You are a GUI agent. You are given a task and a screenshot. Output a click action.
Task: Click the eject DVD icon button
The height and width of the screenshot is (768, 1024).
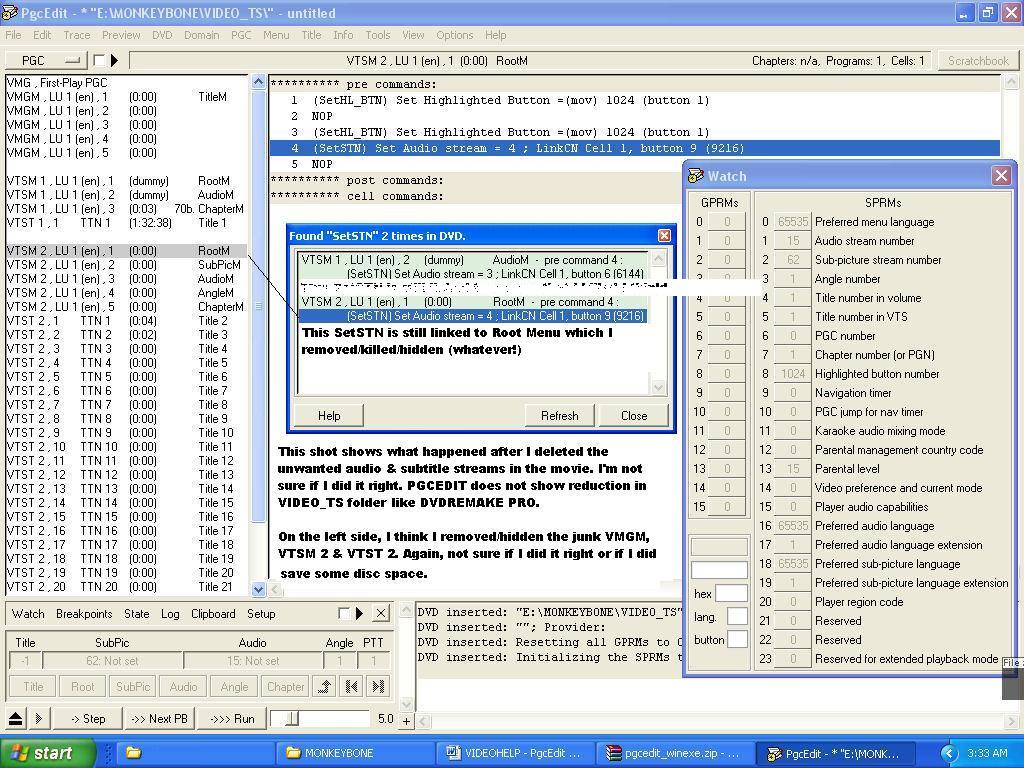coord(16,719)
